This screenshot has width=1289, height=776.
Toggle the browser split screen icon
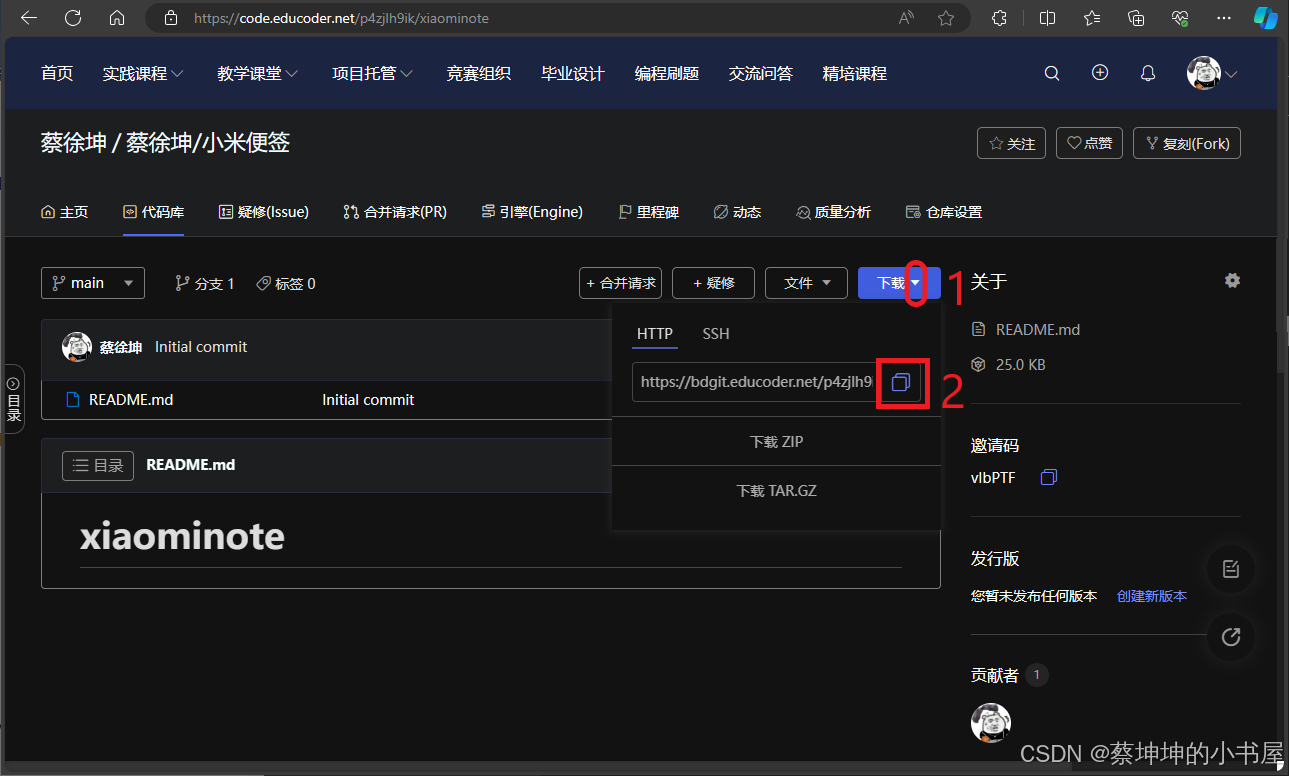pos(1047,18)
